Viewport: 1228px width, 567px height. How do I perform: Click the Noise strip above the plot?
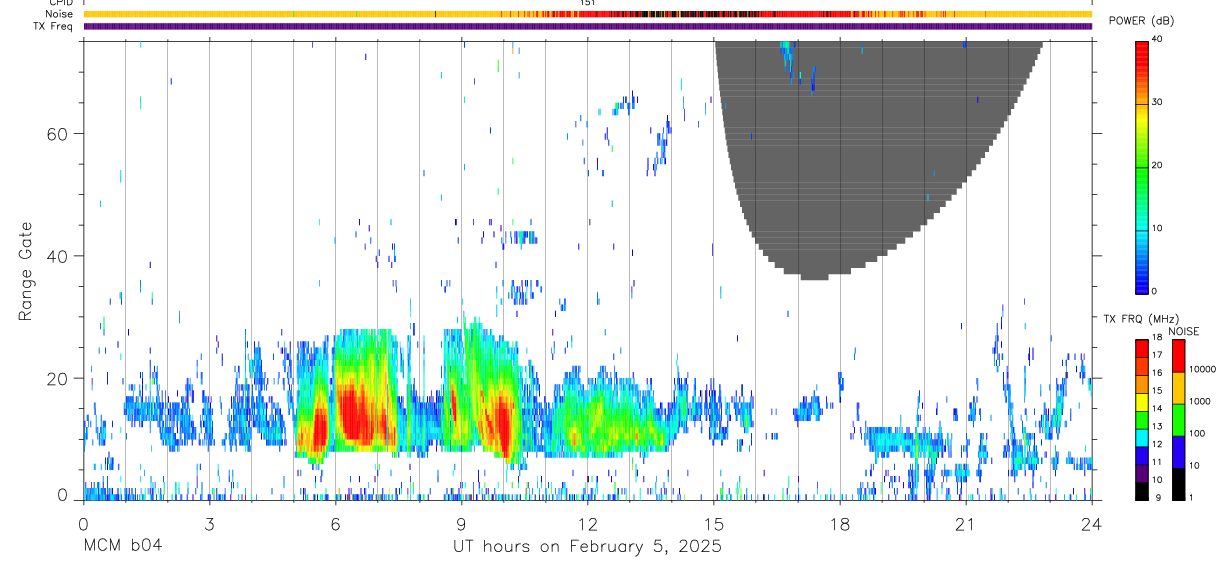(x=588, y=14)
